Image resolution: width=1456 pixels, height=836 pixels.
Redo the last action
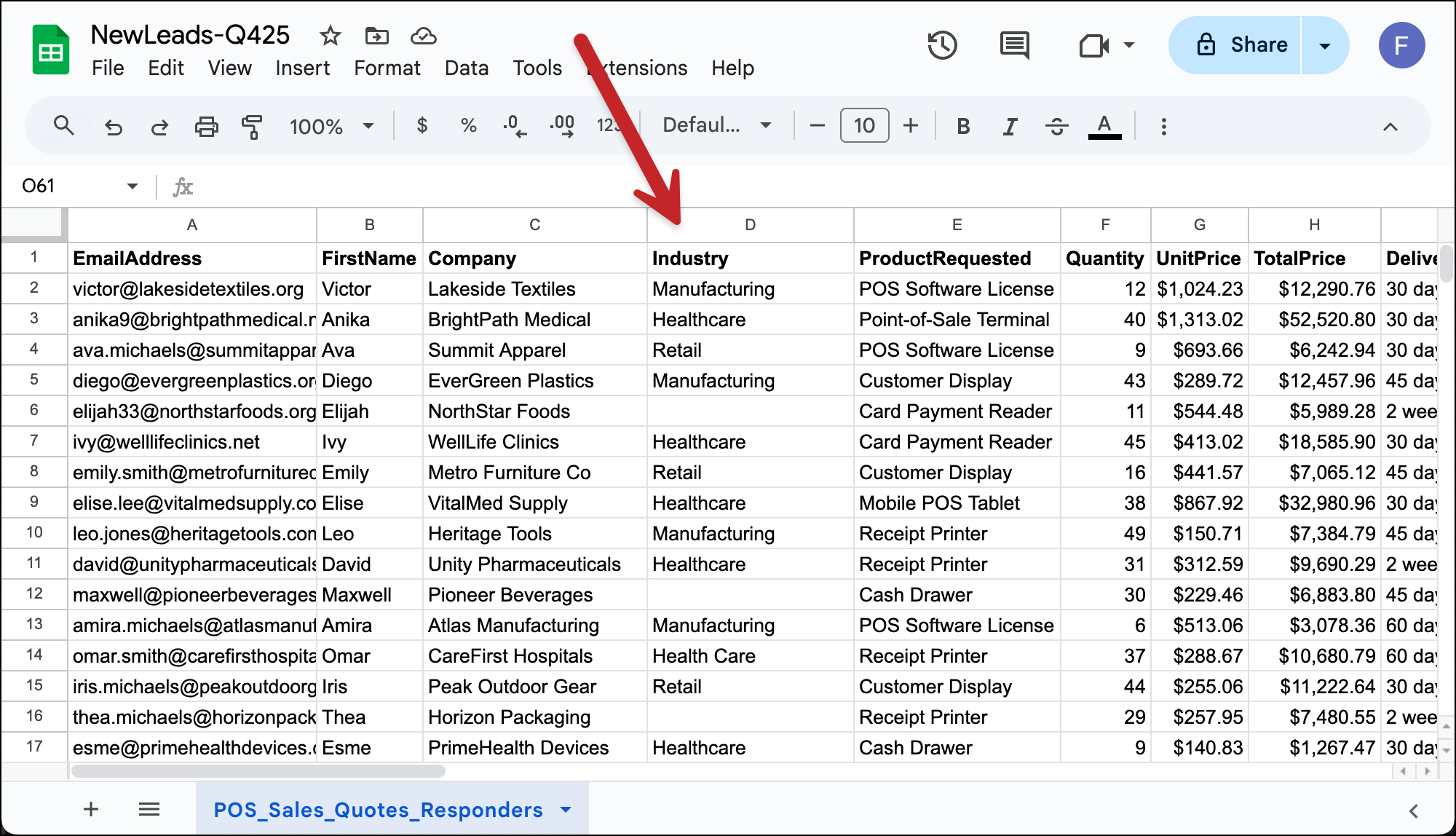(x=160, y=125)
